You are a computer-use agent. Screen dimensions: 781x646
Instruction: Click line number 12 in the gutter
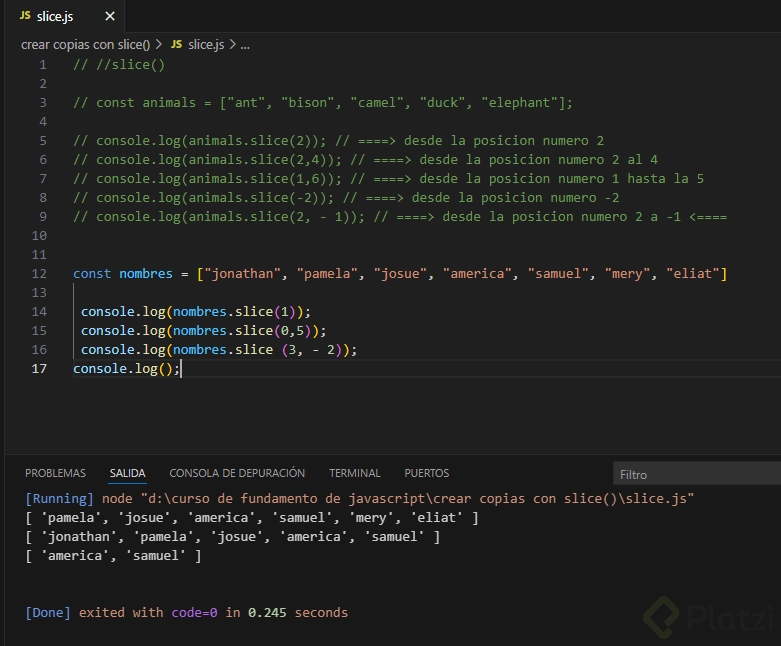pyautogui.click(x=39, y=274)
